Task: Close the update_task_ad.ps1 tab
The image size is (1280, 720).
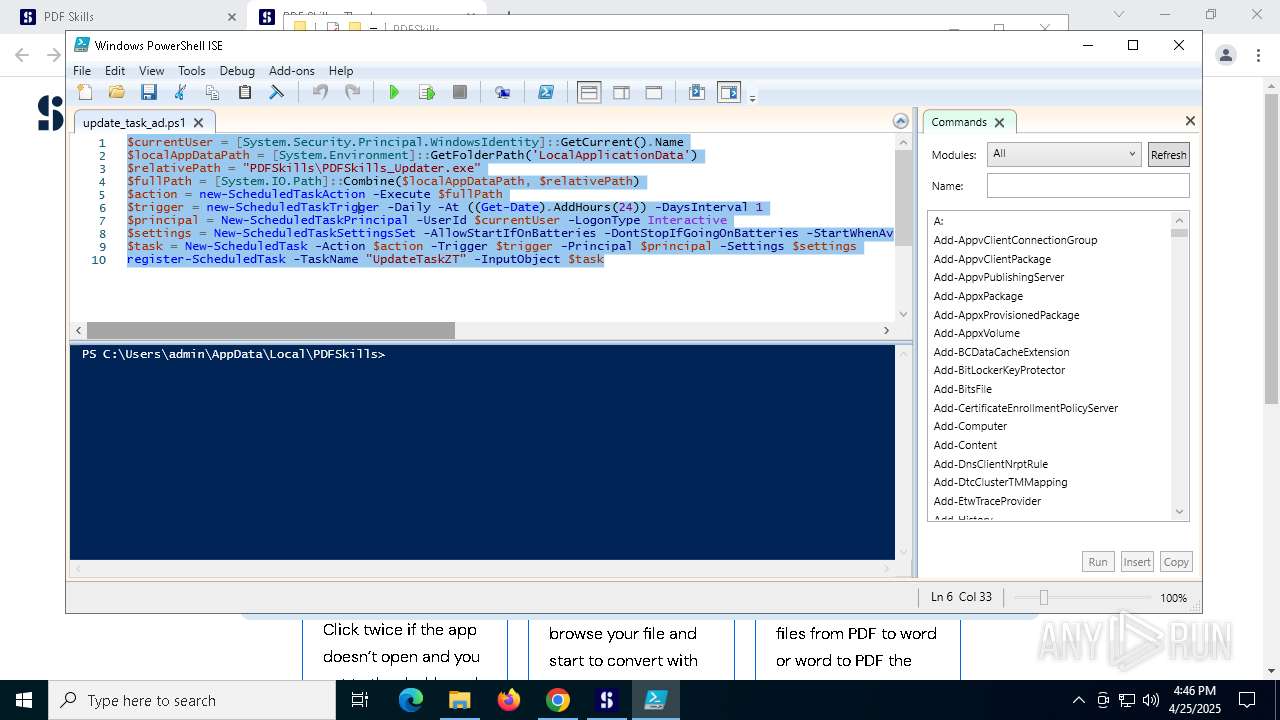Action: 198,122
